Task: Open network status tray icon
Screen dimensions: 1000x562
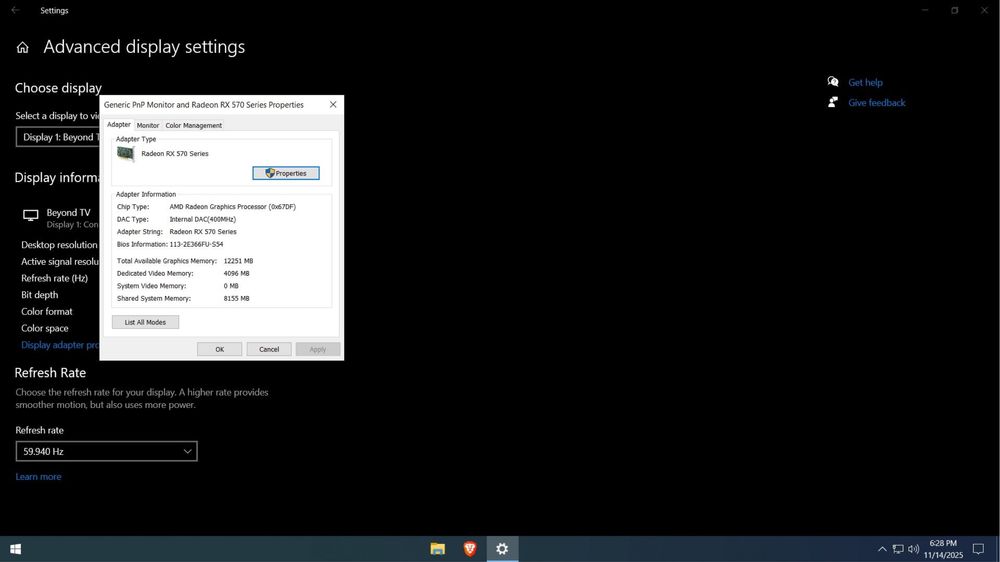Action: tap(898, 549)
